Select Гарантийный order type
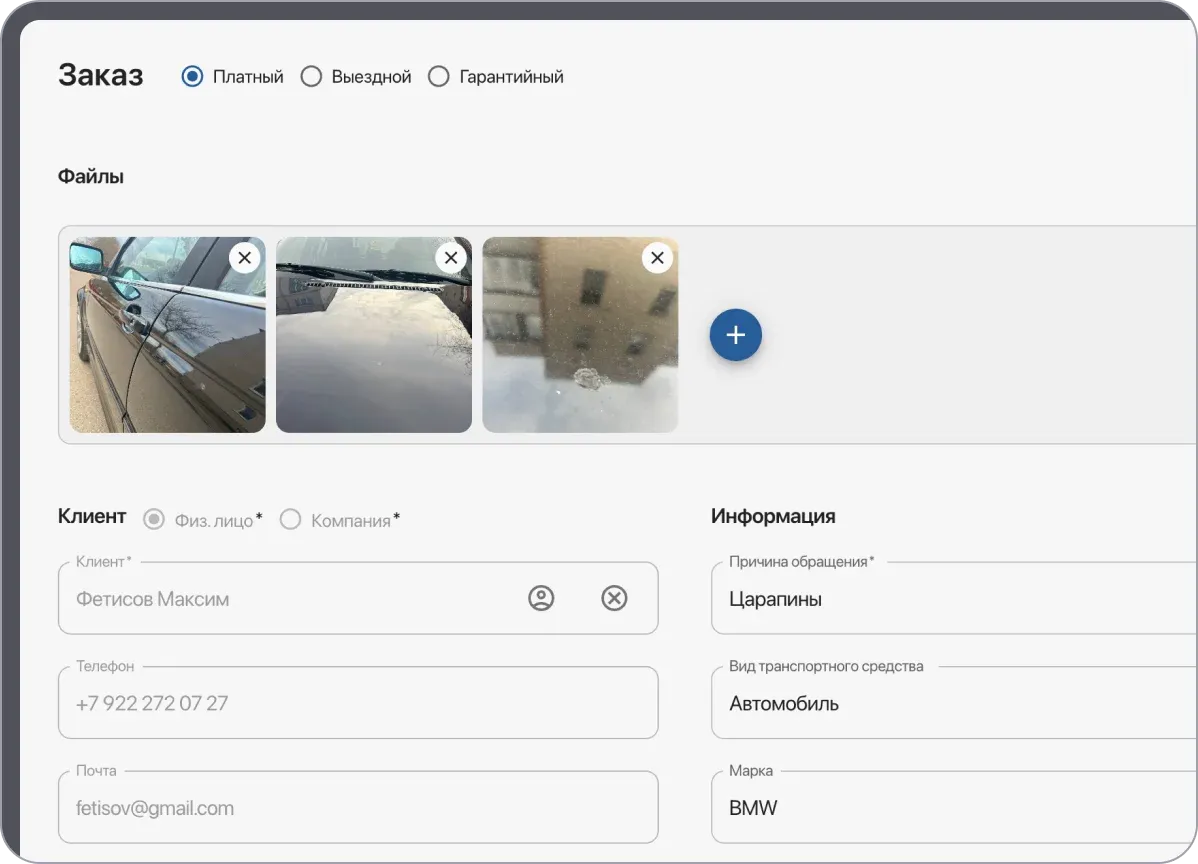The width and height of the screenshot is (1198, 864). tap(439, 77)
